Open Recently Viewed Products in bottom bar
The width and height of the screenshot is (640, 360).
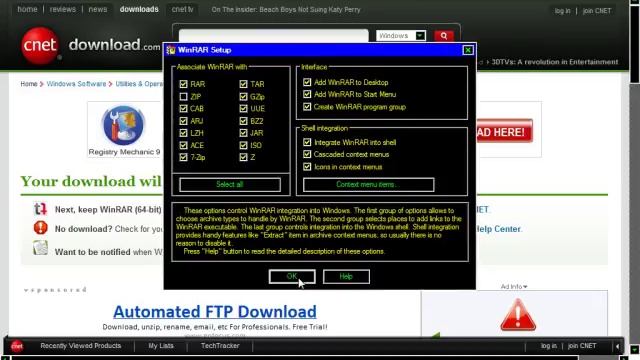[81, 346]
